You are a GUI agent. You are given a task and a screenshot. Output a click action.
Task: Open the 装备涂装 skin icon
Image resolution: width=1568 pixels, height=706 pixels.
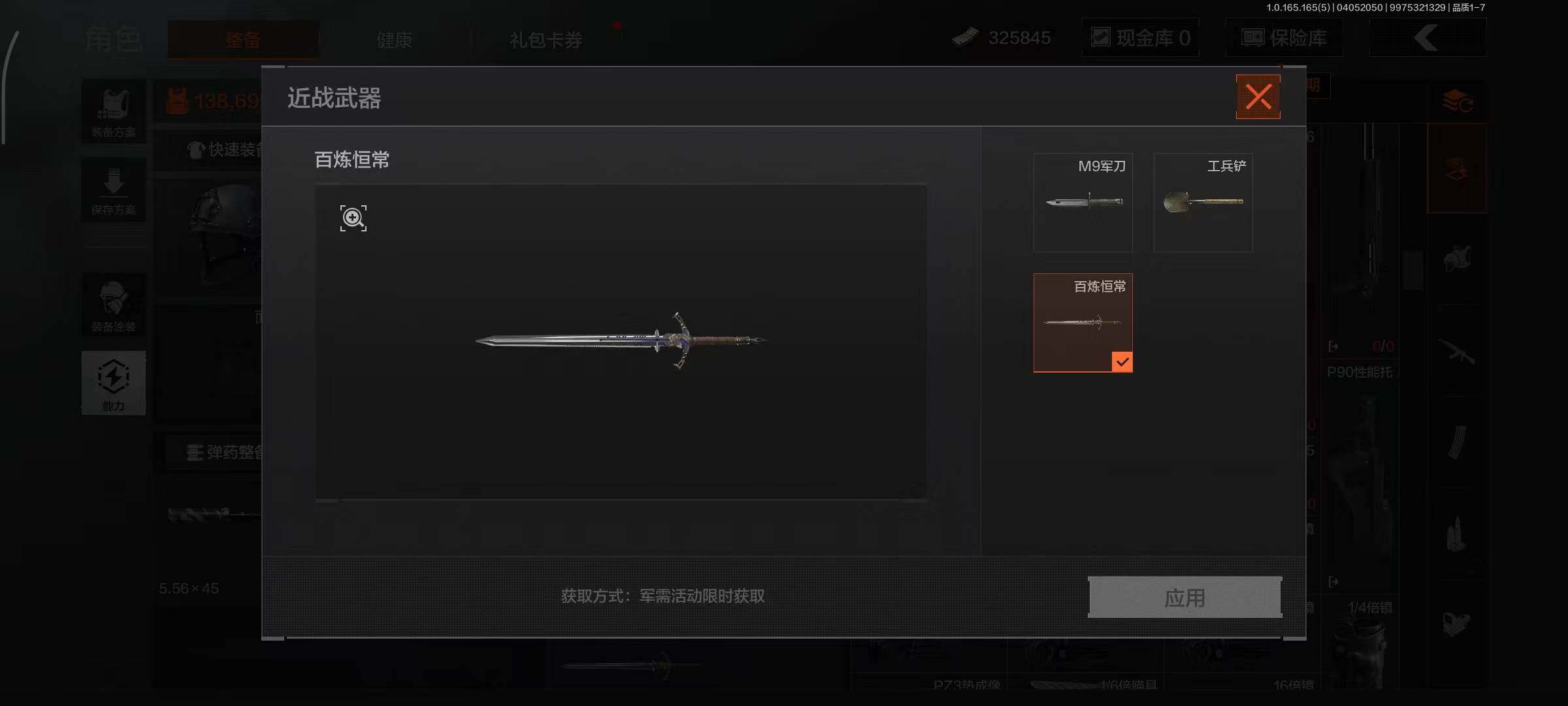114,305
